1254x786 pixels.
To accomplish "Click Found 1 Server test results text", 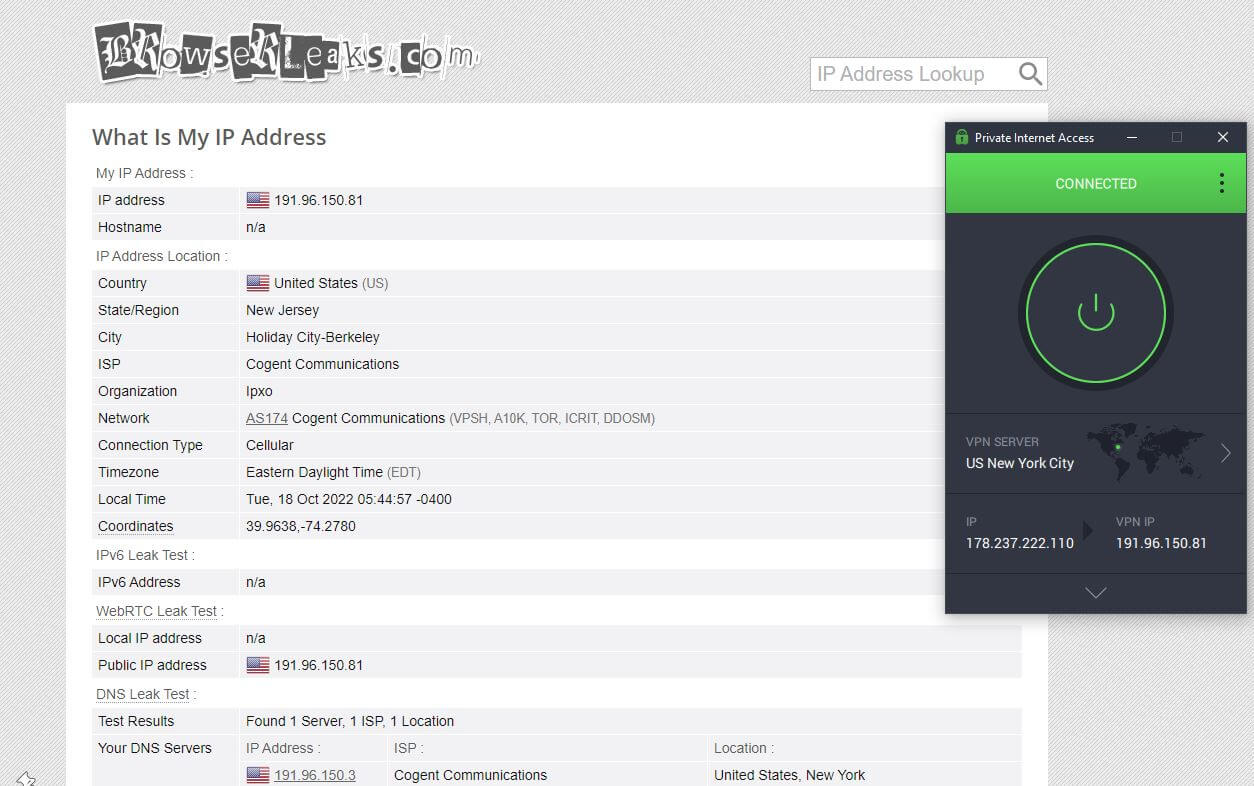I will pyautogui.click(x=350, y=721).
